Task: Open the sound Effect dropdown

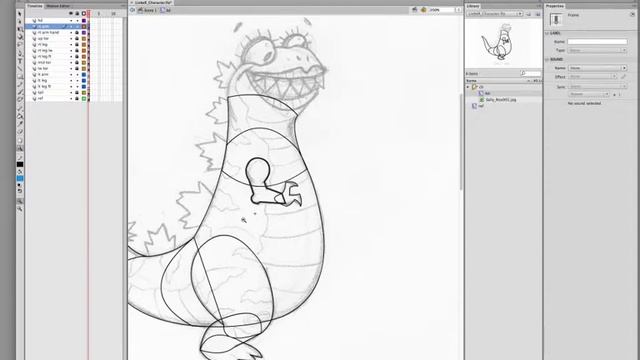Action: point(592,76)
